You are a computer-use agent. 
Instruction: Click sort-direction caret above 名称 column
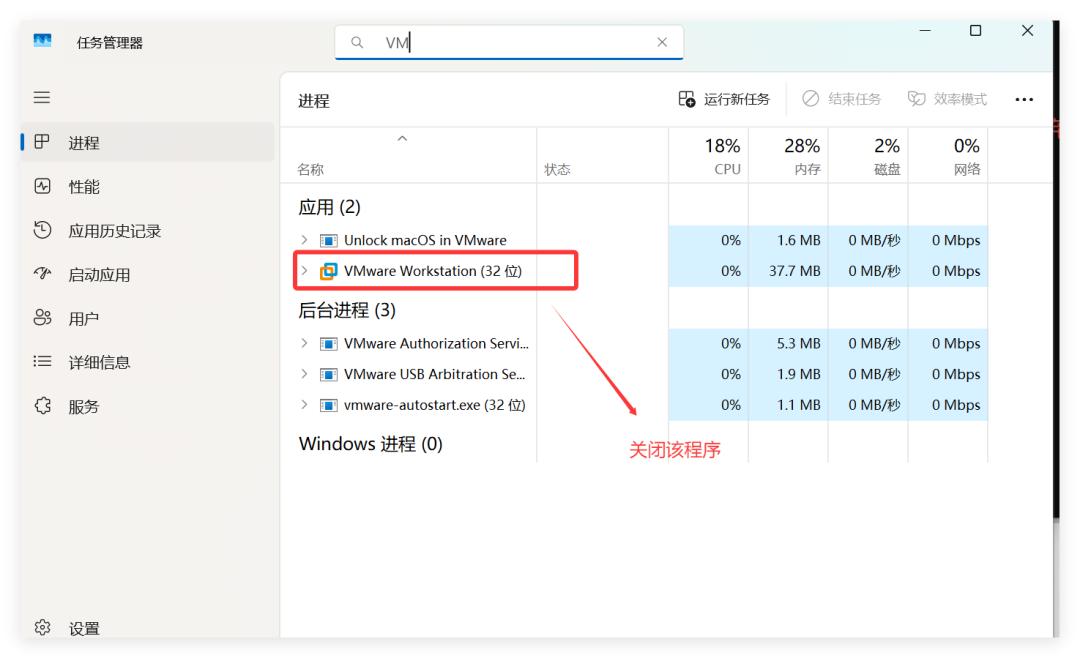click(402, 138)
